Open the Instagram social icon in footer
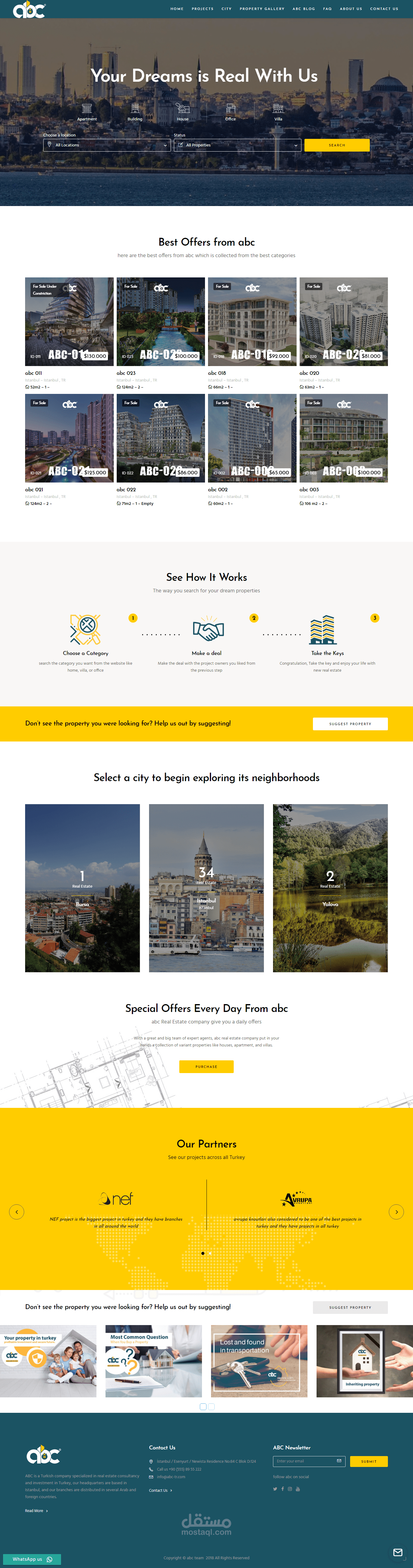This screenshot has width=413, height=1568. [x=290, y=1489]
